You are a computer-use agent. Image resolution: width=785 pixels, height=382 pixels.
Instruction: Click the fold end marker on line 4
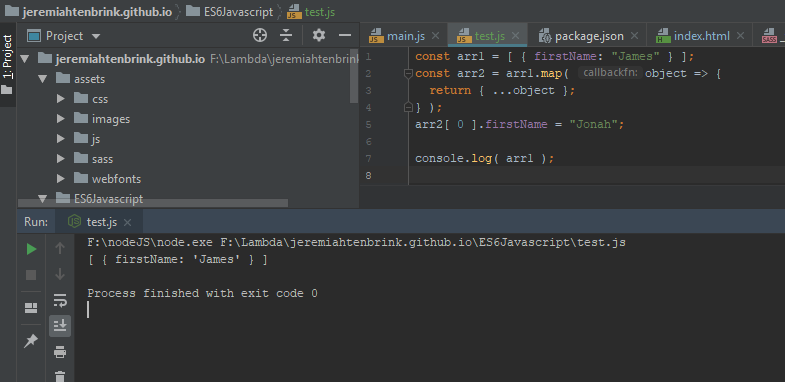point(408,107)
